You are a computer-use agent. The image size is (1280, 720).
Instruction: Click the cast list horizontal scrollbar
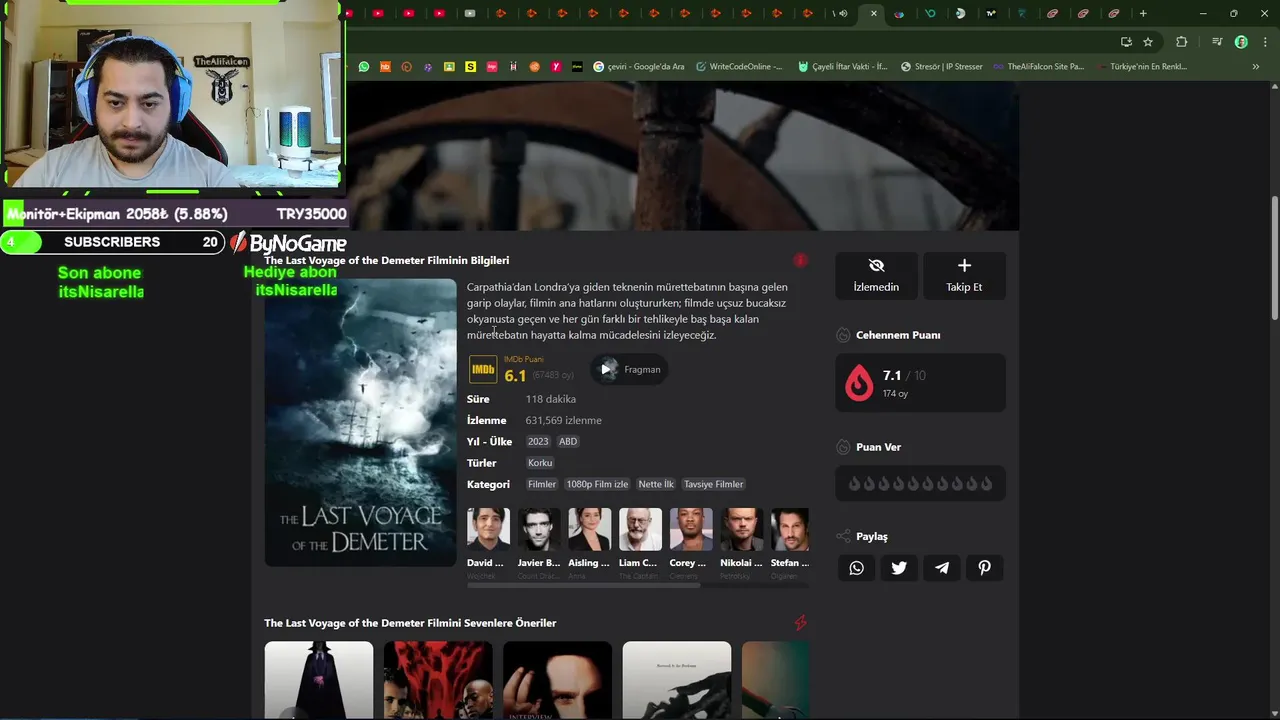[584, 586]
